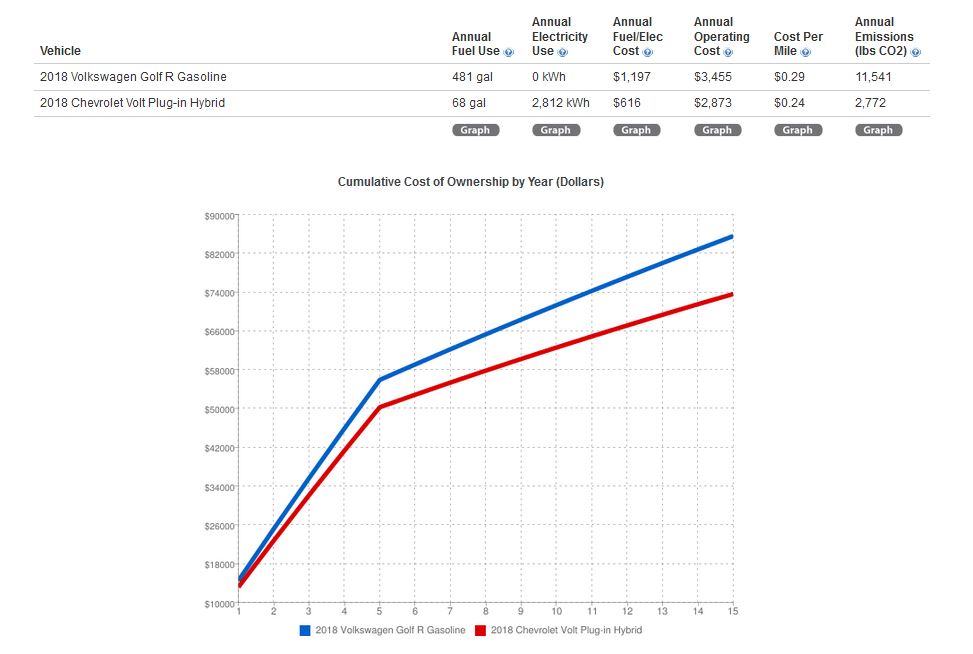Viewport: 973px width, 654px height.
Task: Click Graph button under Annual Fuel/Elec Cost
Action: [636, 130]
